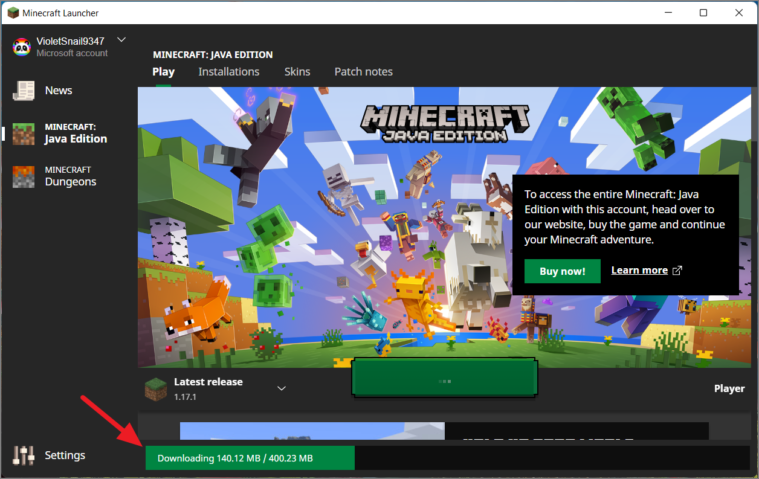Select News label in the sidebar
The height and width of the screenshot is (479, 759).
point(59,90)
